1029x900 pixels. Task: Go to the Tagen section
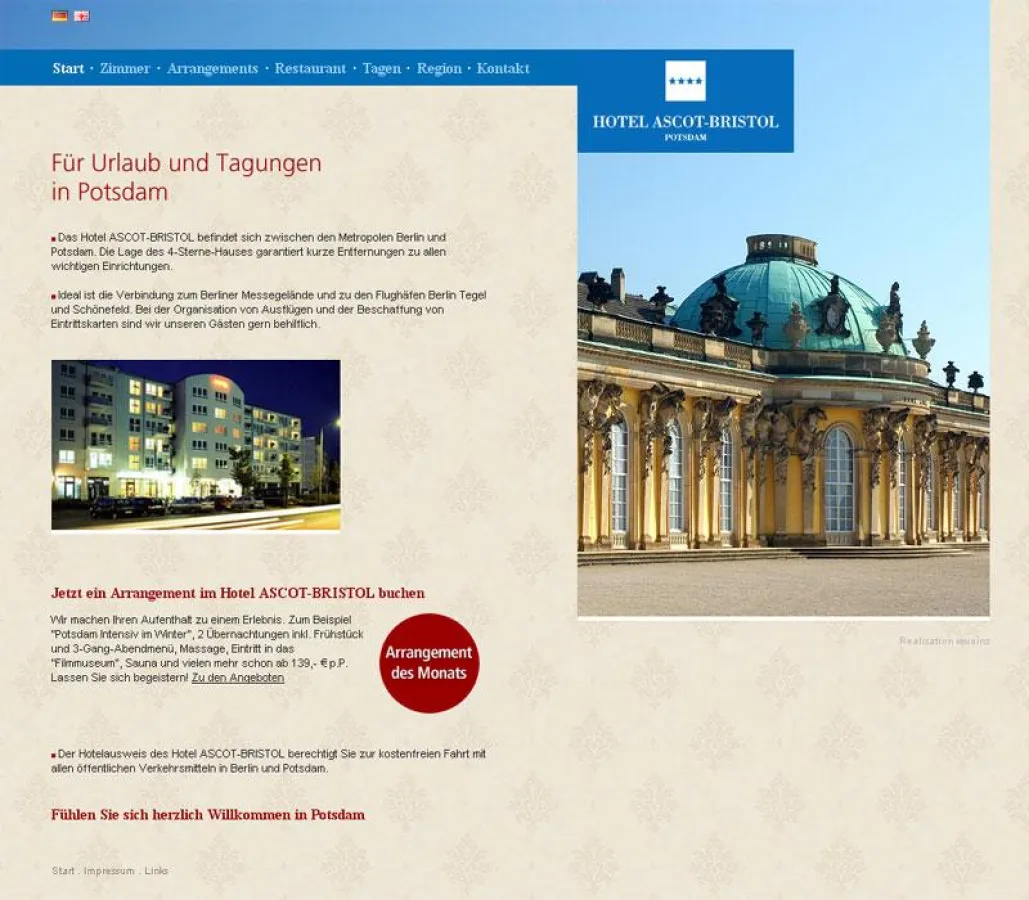381,68
